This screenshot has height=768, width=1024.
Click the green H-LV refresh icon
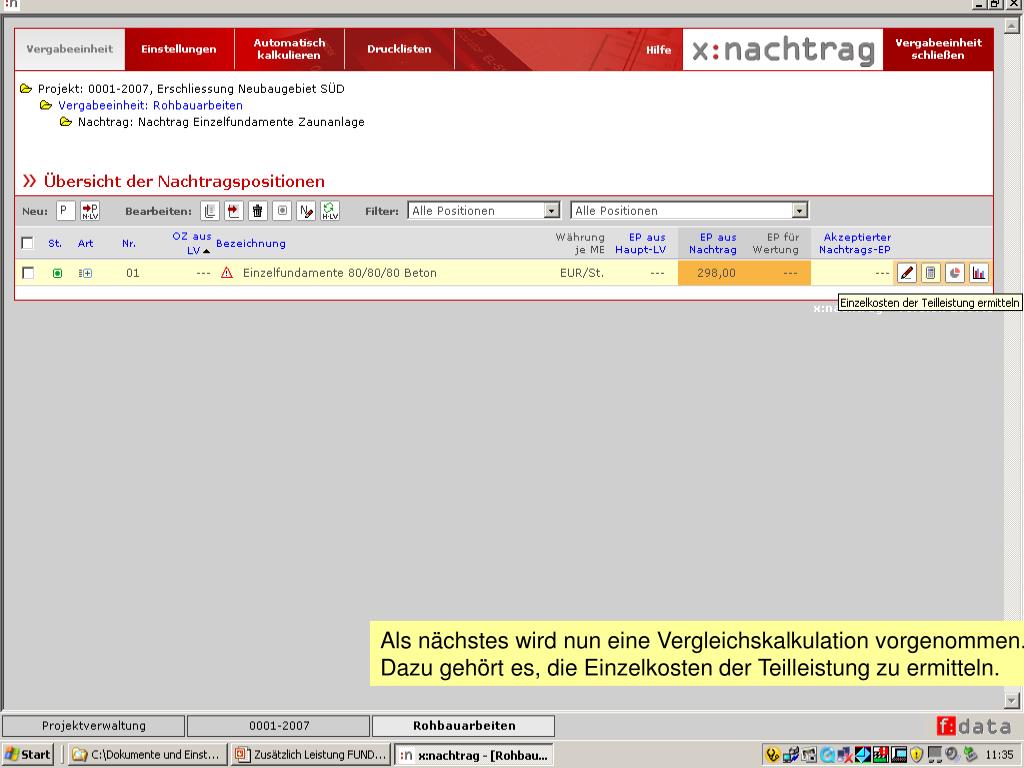(330, 211)
